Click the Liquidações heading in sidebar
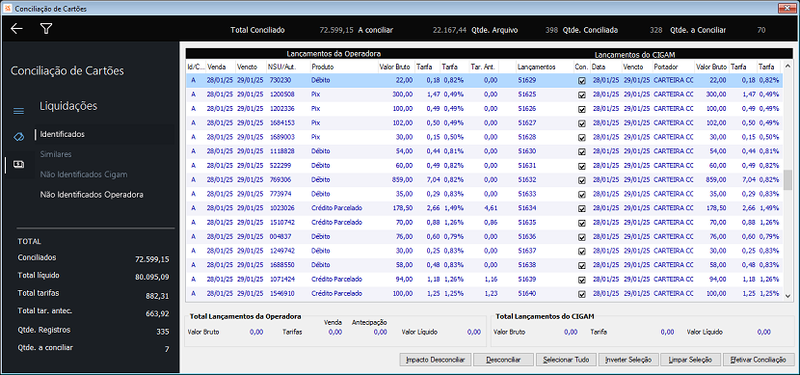 click(x=68, y=107)
